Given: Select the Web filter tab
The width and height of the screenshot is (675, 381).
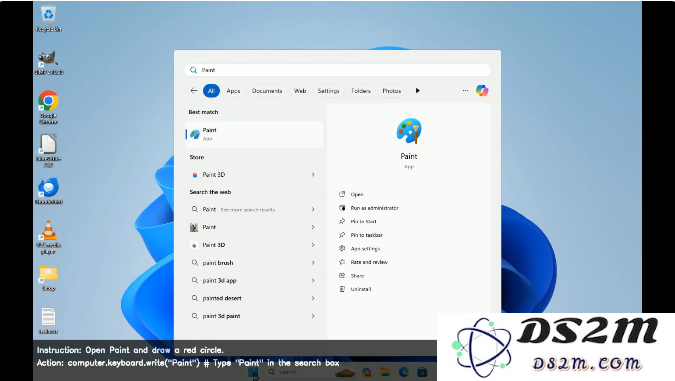Looking at the screenshot, I should click(300, 91).
